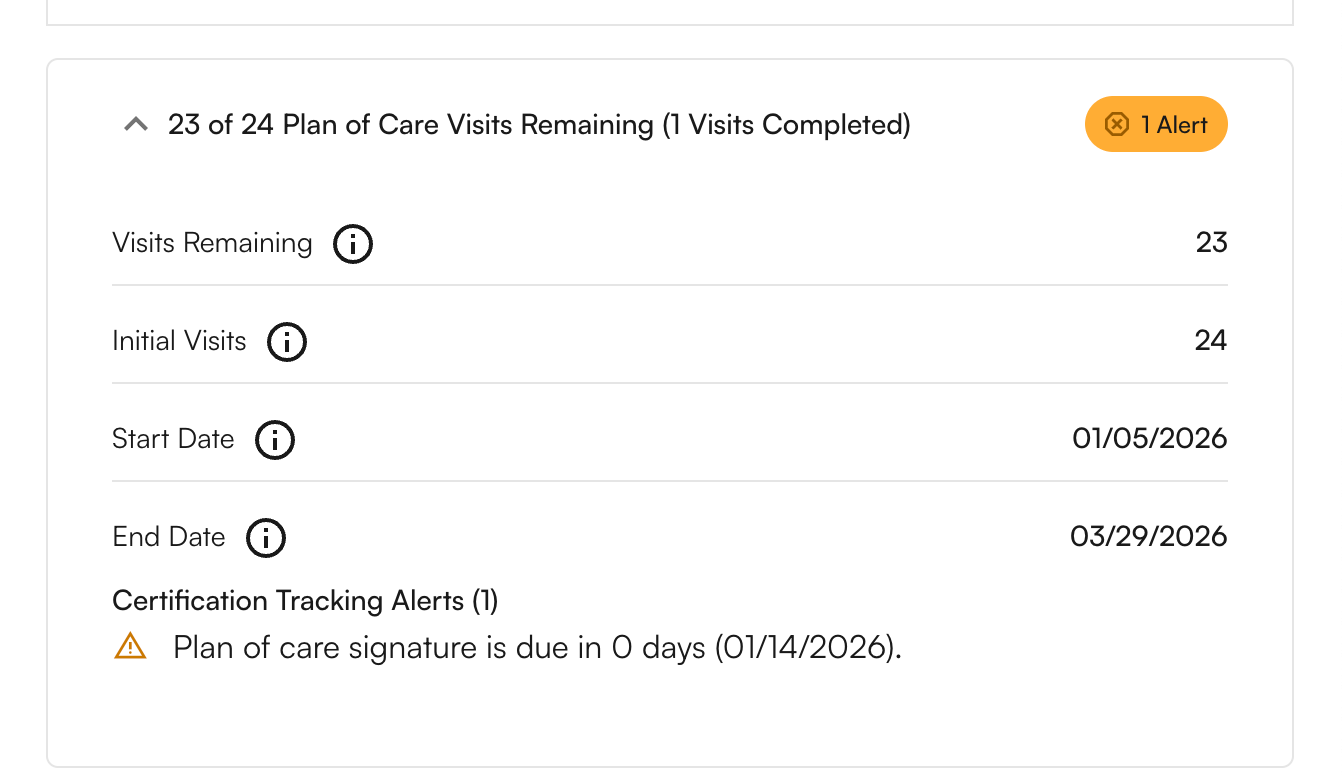This screenshot has height=778, width=1342.
Task: Select the Plan of Care Visits header text
Action: point(540,124)
